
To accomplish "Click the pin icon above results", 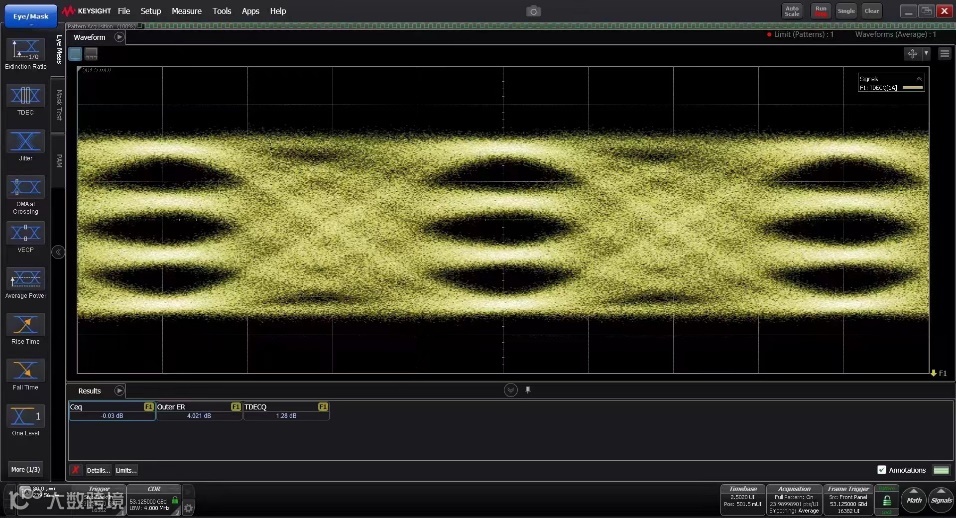I will tap(528, 390).
